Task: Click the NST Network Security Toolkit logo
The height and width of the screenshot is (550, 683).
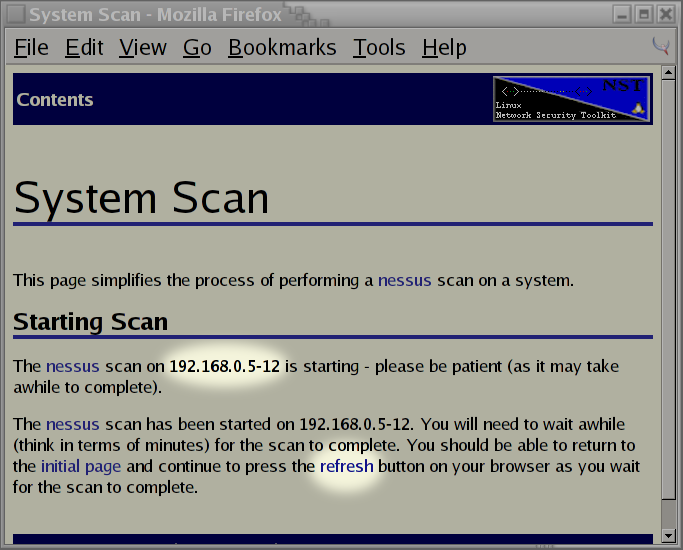Action: [x=571, y=99]
